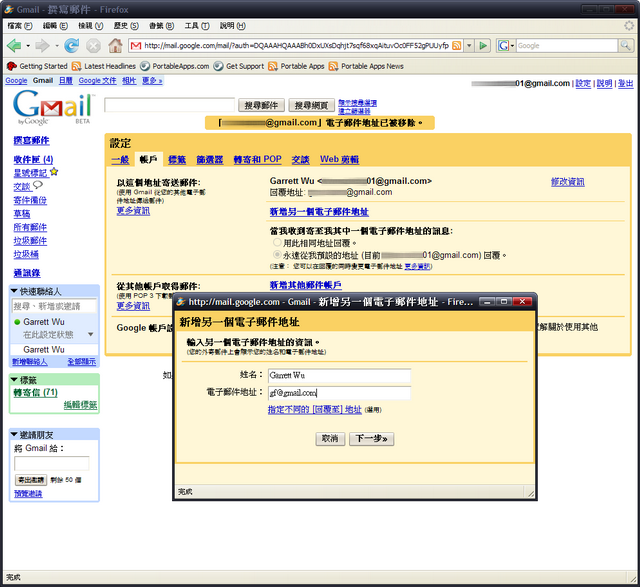Open the chat status 在此設定狀態 dropdown

pos(91,334)
